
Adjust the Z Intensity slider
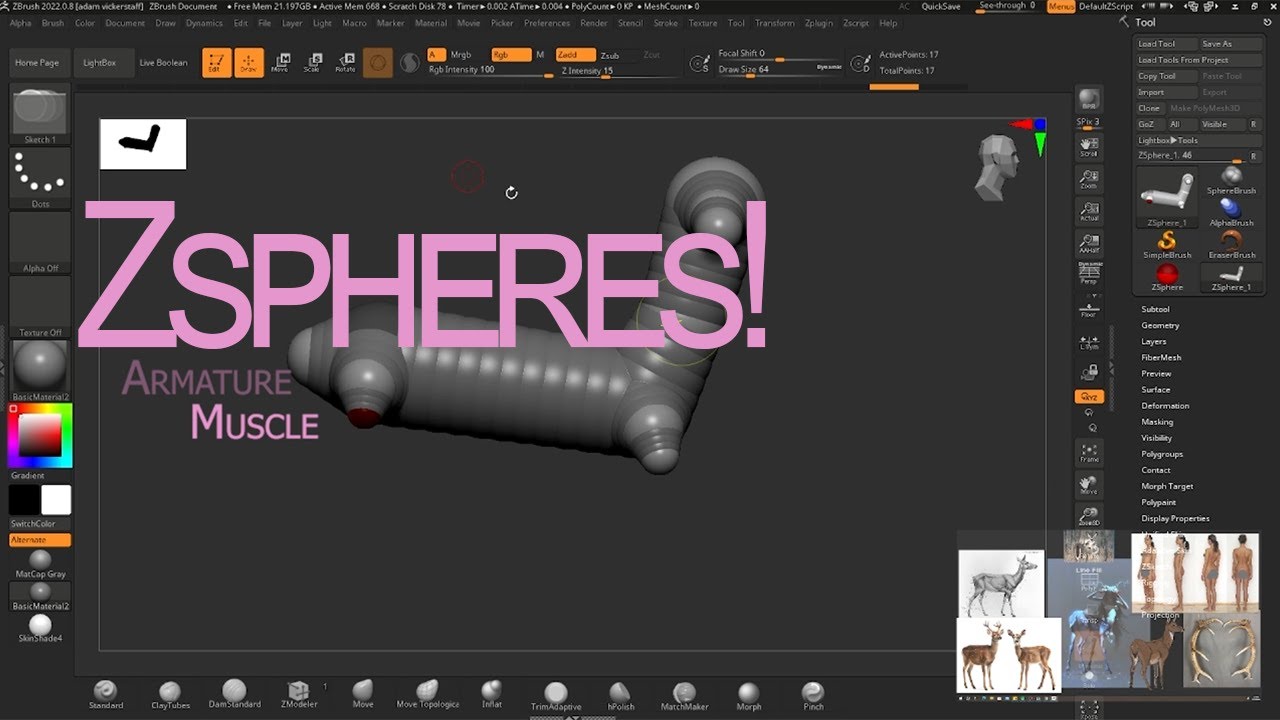(x=621, y=71)
